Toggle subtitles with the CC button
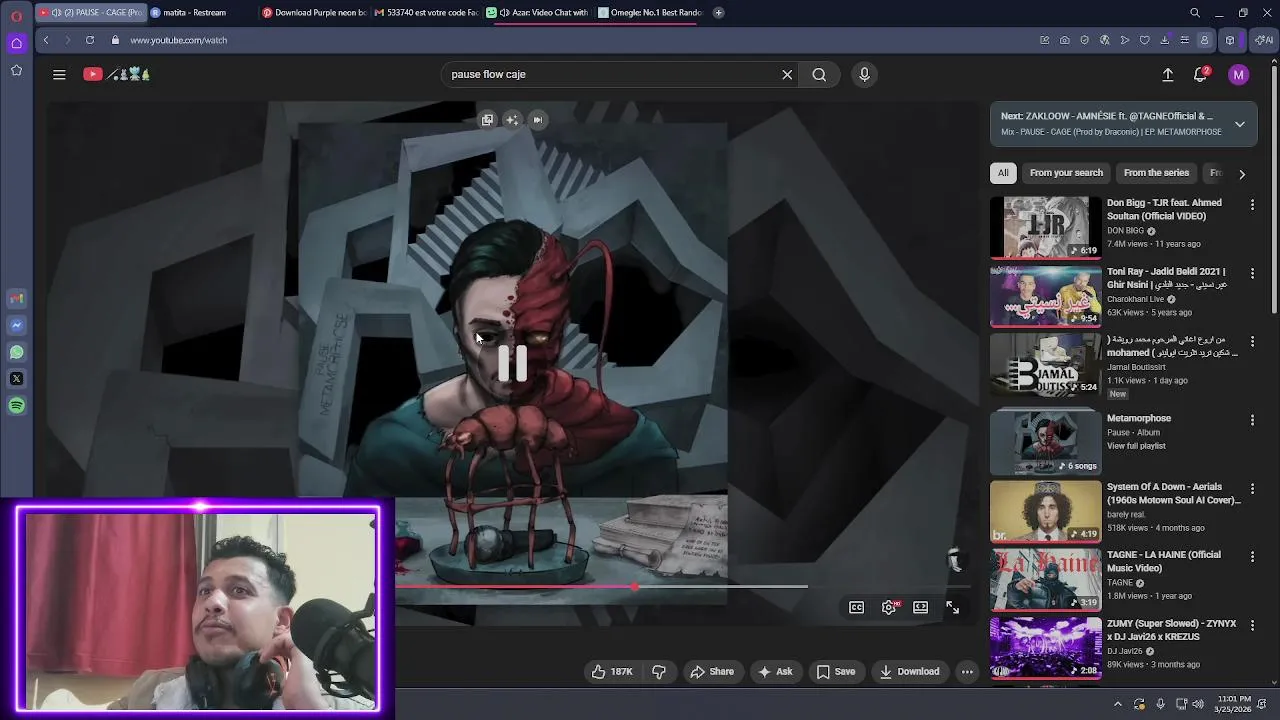This screenshot has height=720, width=1280. pos(857,607)
